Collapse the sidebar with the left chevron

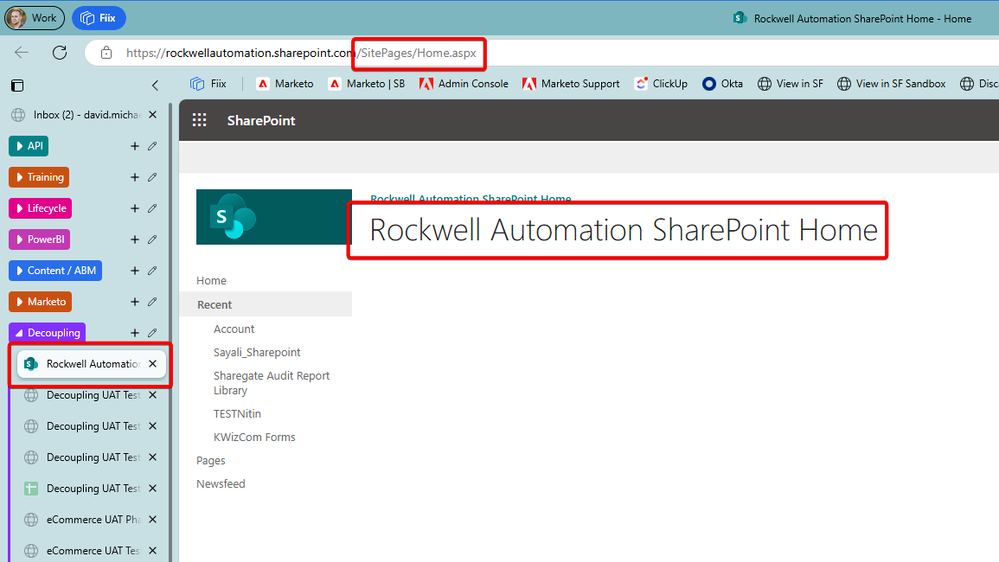tap(155, 85)
